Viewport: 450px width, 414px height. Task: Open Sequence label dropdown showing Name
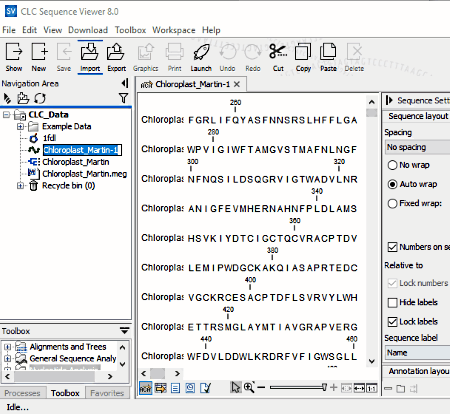[417, 352]
